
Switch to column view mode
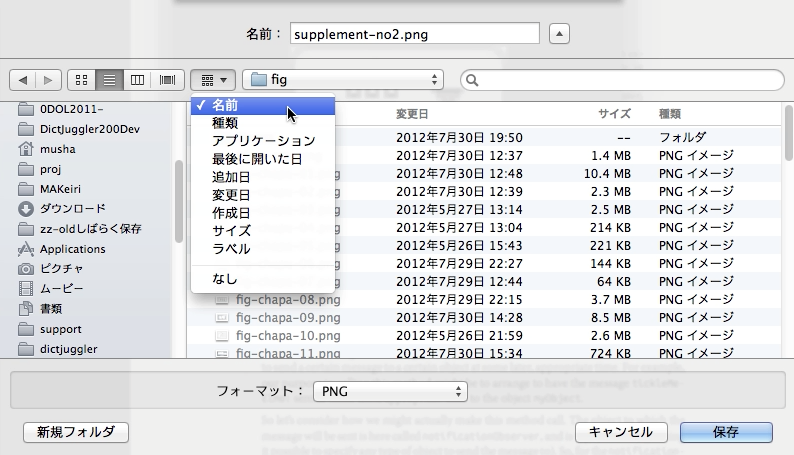tap(138, 79)
